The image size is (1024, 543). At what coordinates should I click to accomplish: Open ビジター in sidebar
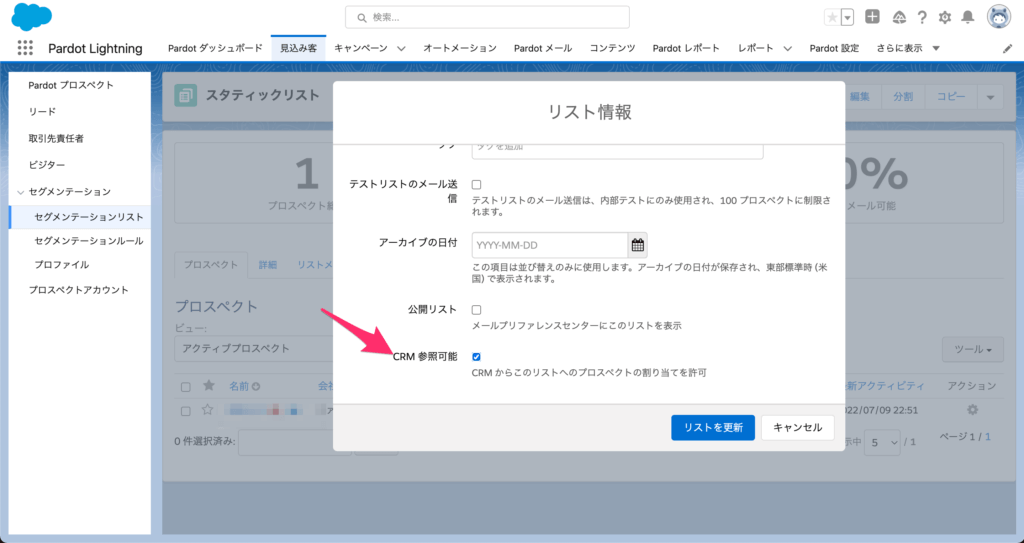tap(46, 165)
